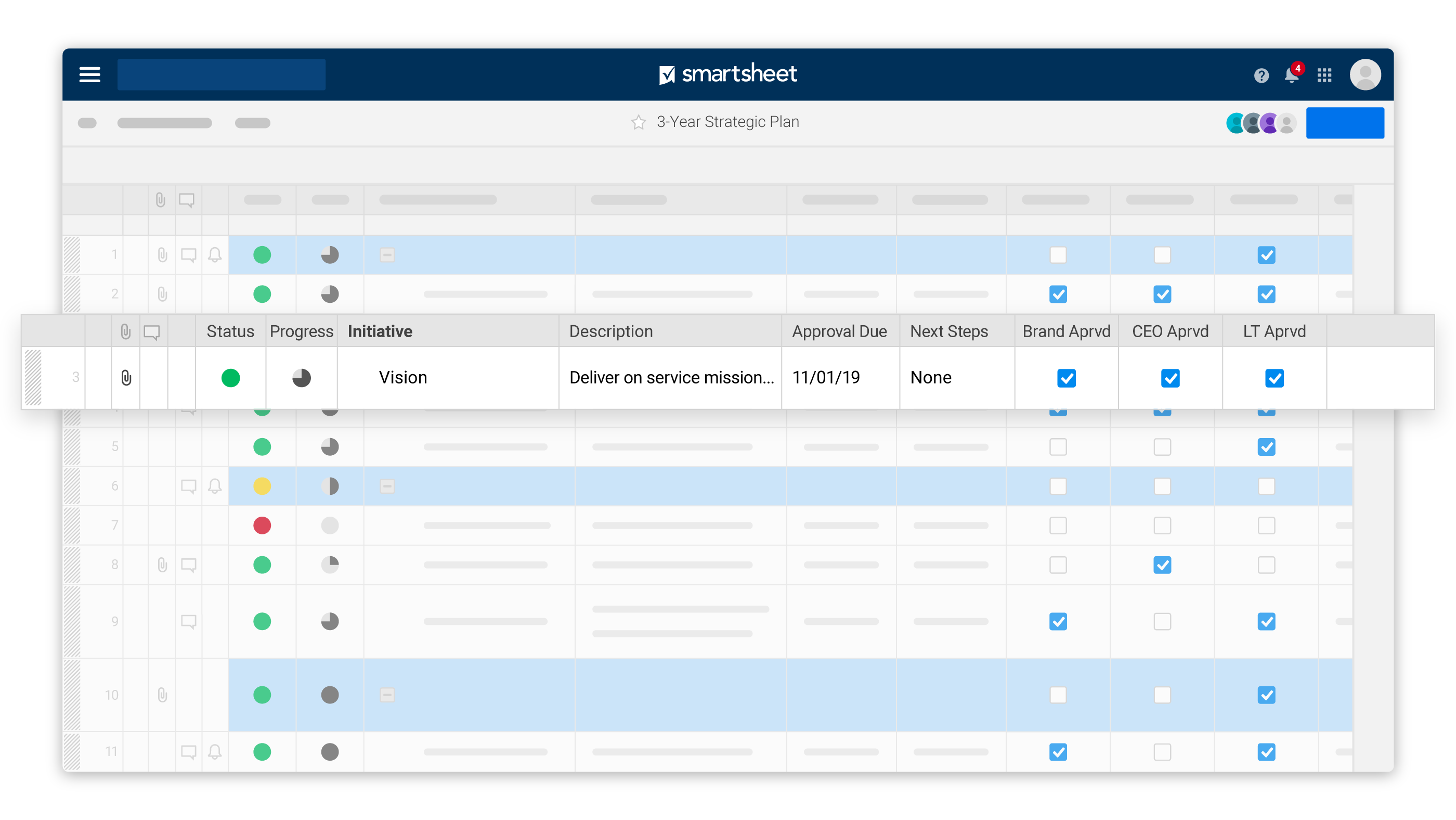
Task: Click the help question mark icon
Action: point(1261,75)
